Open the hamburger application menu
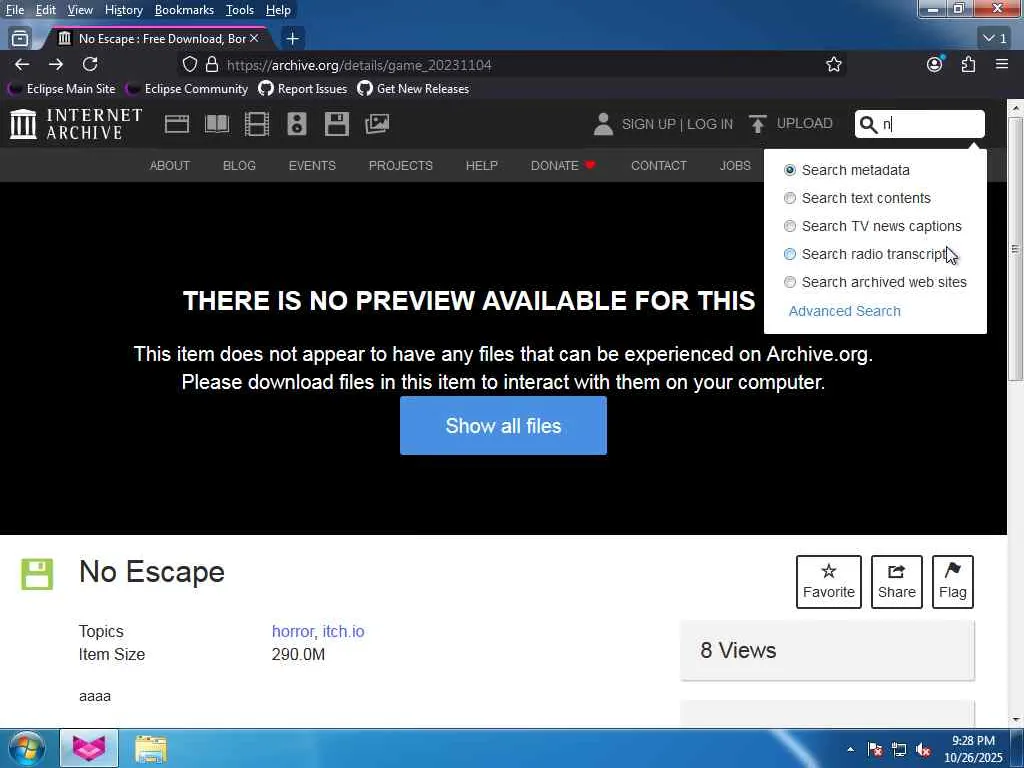 point(1002,64)
